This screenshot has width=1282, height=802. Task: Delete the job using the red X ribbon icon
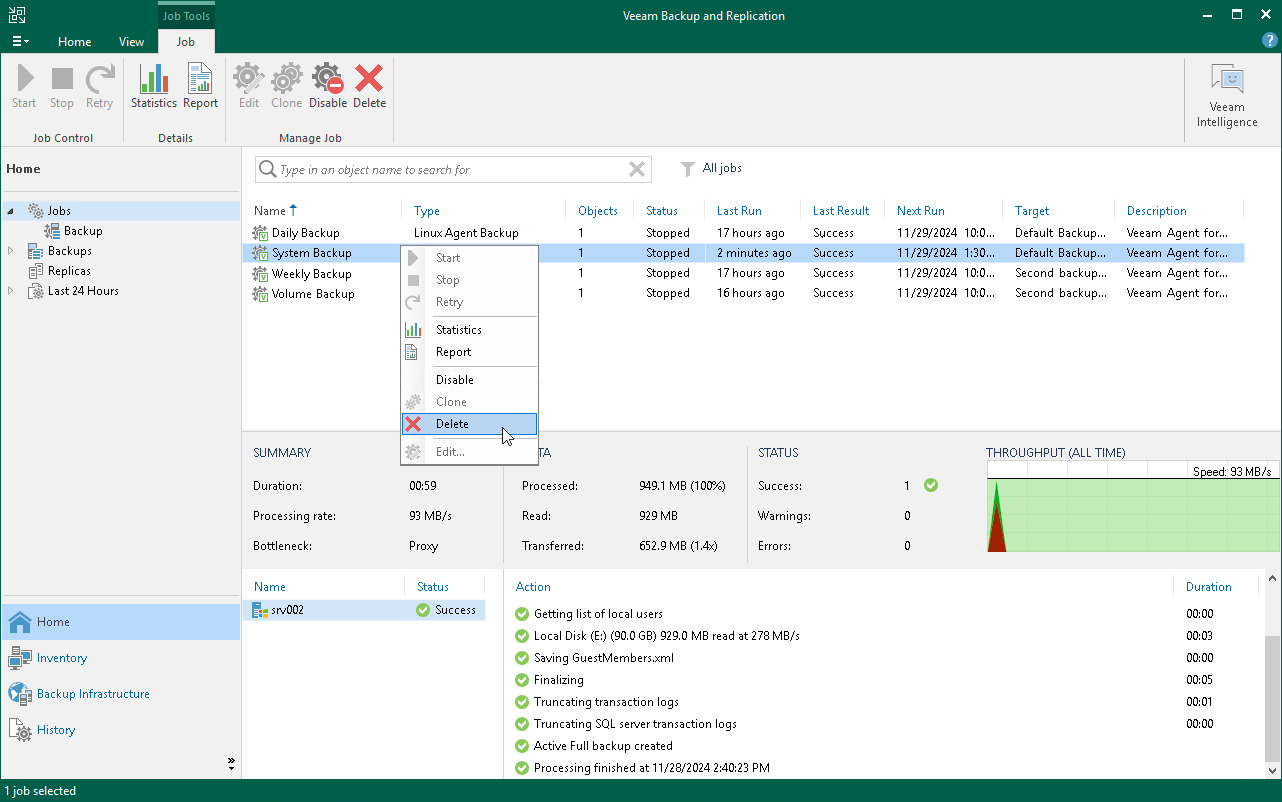pos(369,86)
